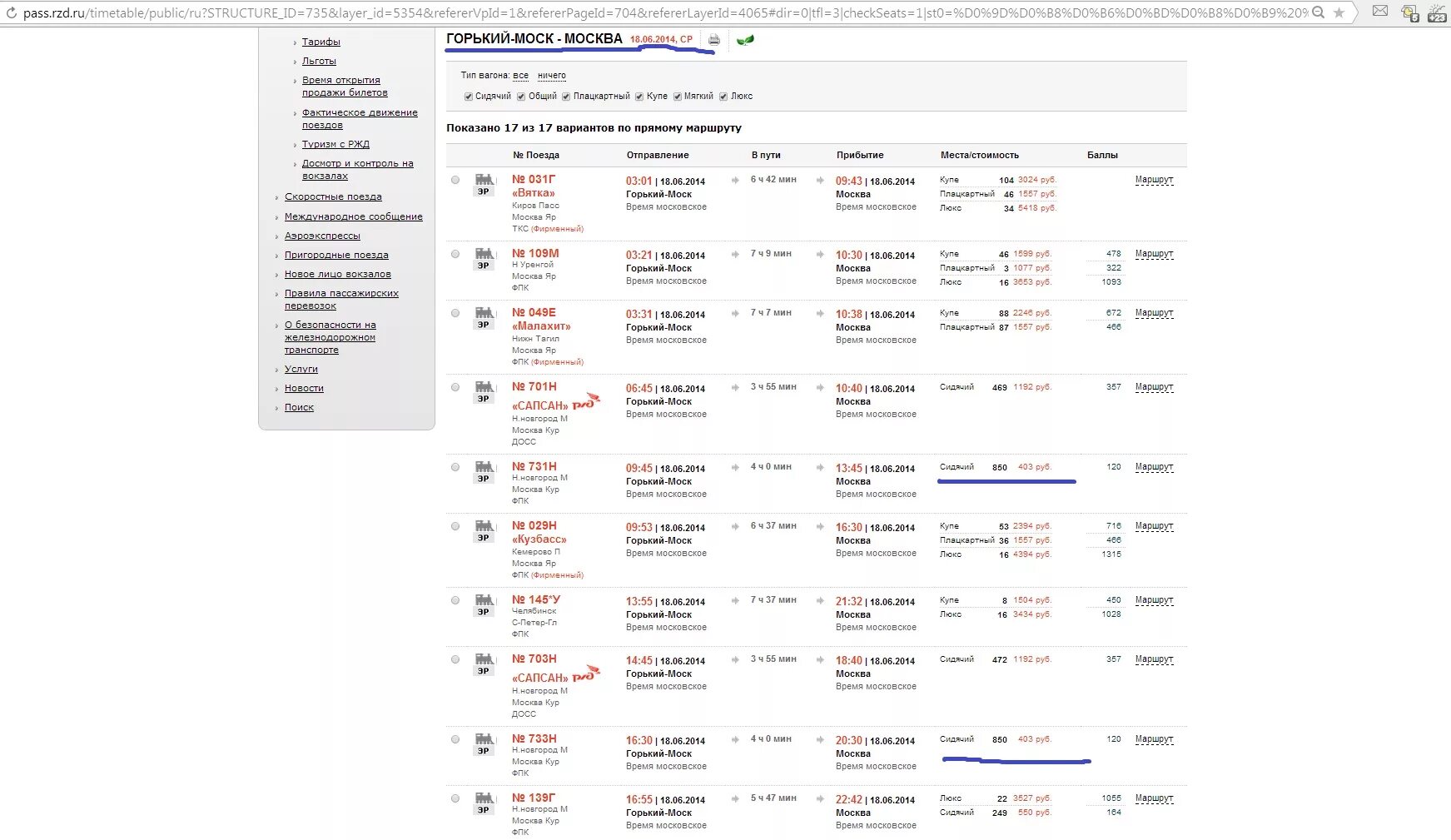Open the mail envelope extension icon
This screenshot has height=840, width=1451.
[1380, 12]
